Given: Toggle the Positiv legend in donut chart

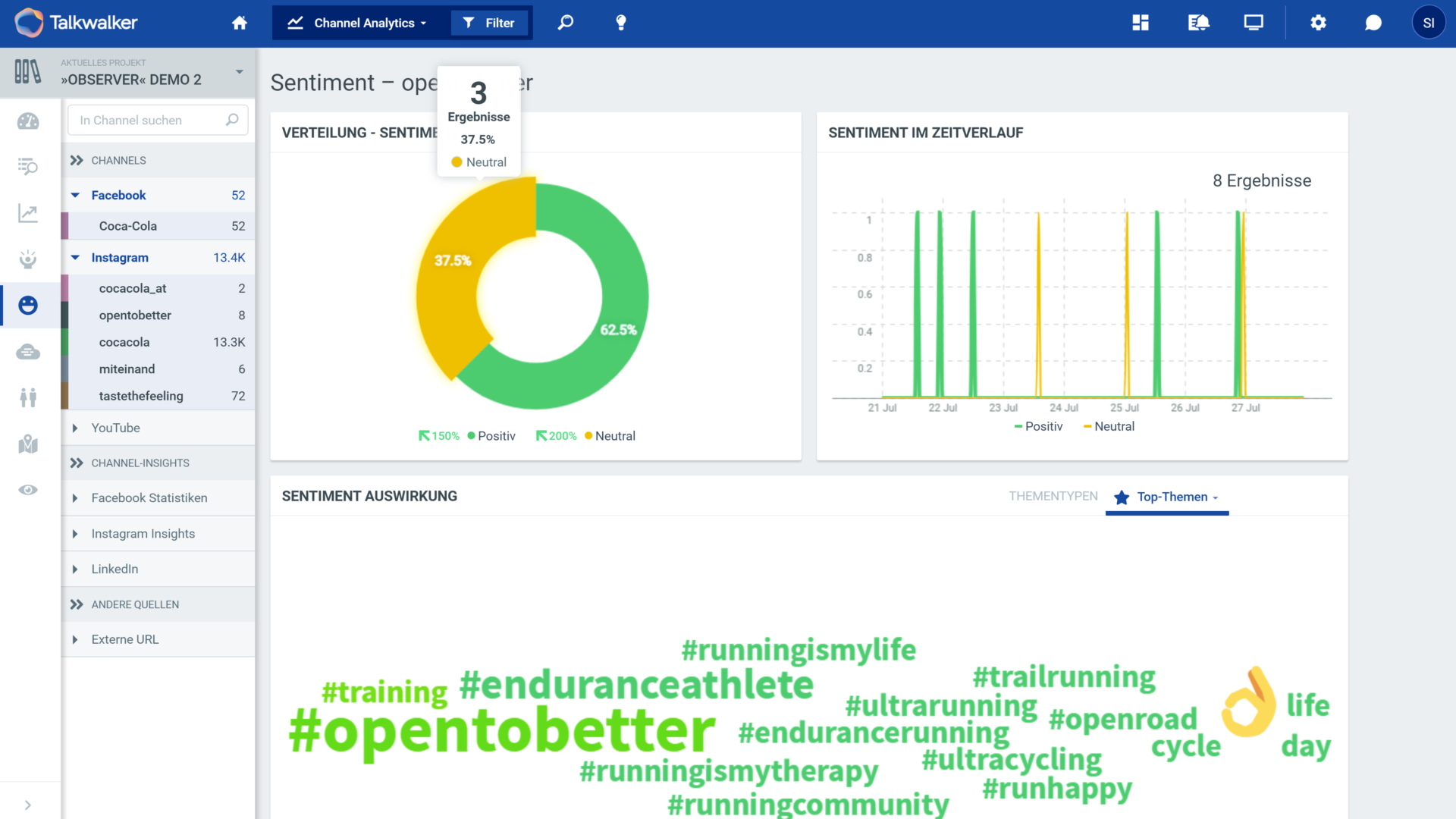Looking at the screenshot, I should coord(496,436).
